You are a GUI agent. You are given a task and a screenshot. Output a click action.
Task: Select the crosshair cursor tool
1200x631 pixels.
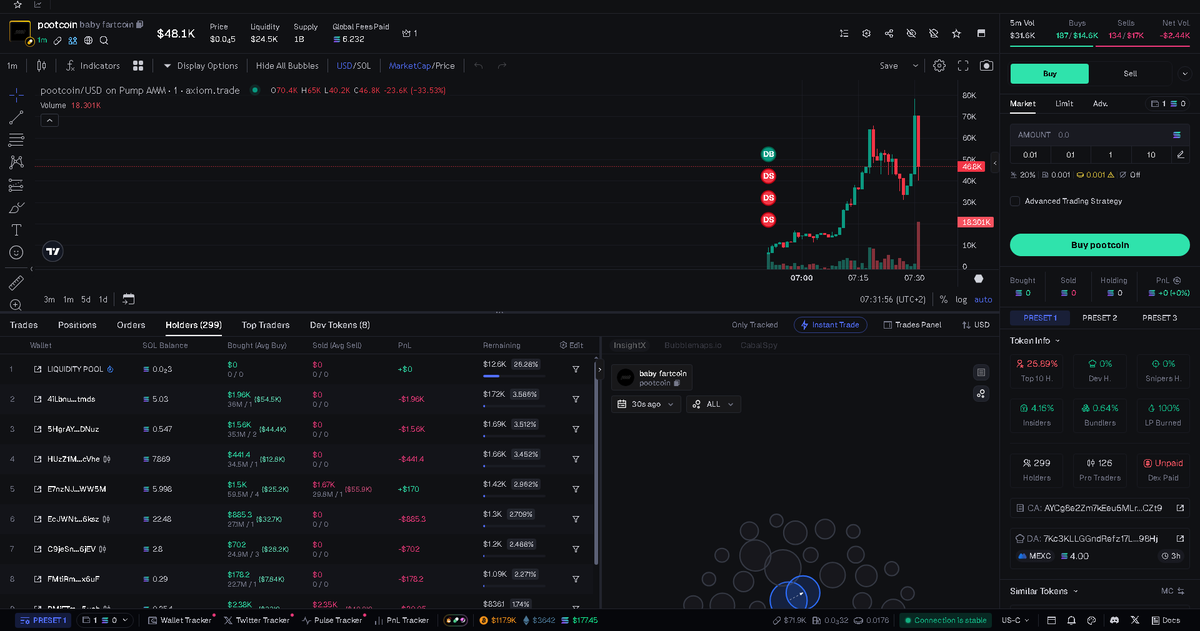(16, 94)
